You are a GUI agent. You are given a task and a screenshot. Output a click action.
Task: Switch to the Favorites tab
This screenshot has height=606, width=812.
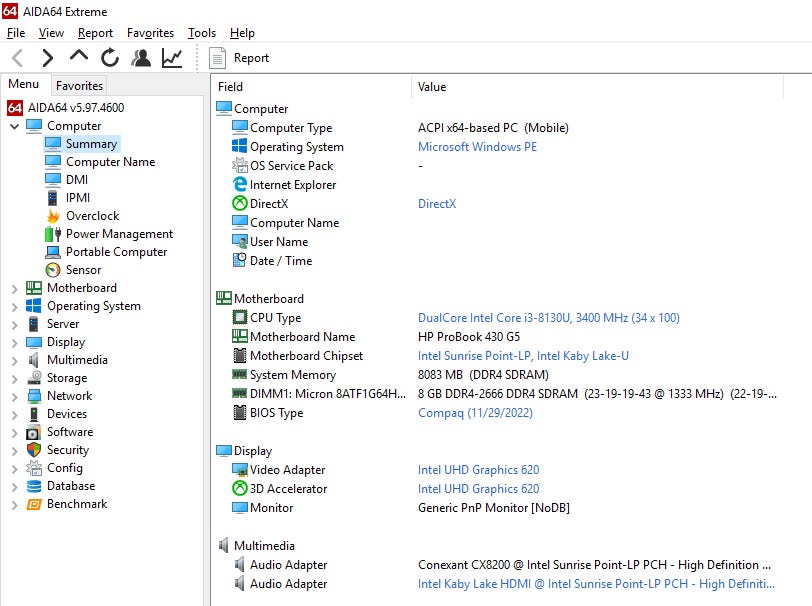click(79, 86)
